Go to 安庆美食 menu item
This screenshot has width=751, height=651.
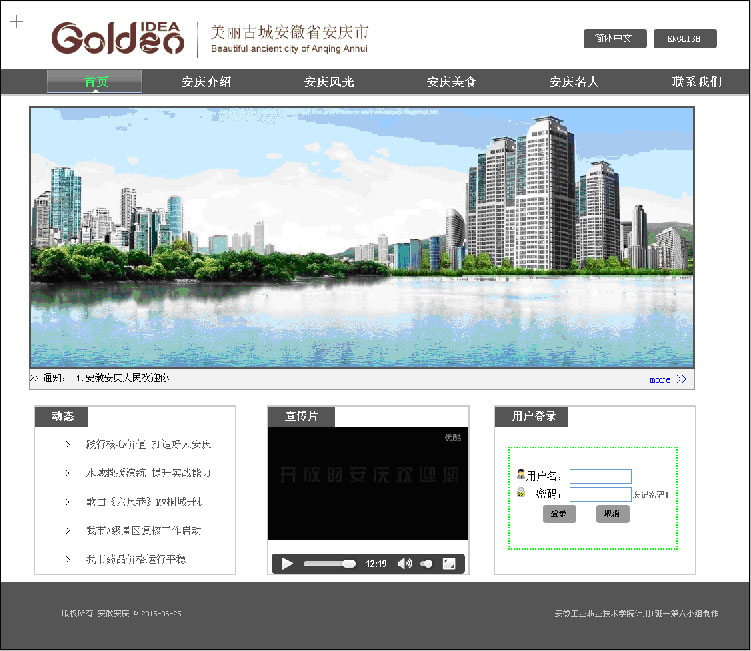pos(451,82)
